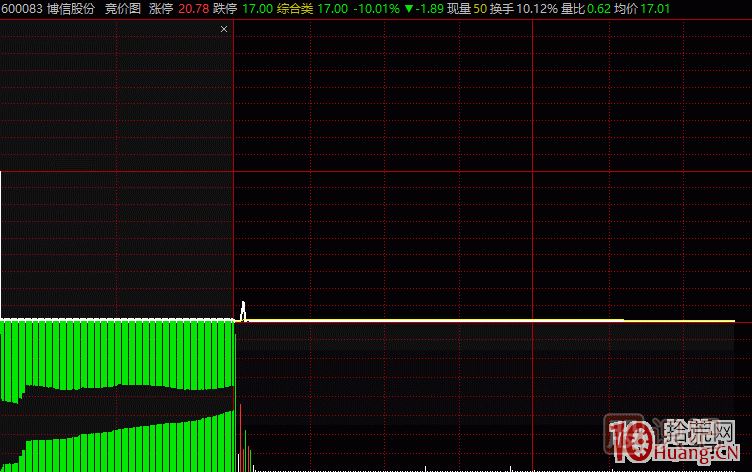The image size is (752, 472).
Task: Open the 竞价图 auction chart label
Action: coord(124,8)
